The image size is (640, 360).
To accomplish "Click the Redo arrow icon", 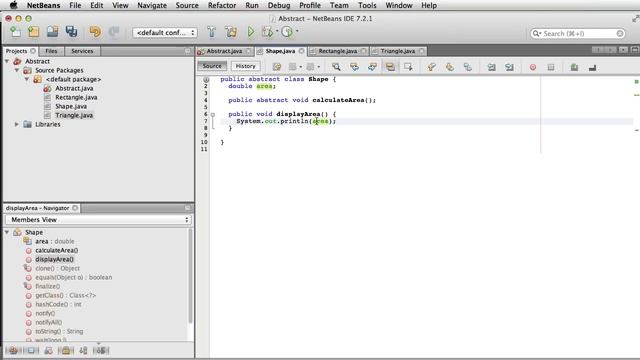I will [114, 32].
